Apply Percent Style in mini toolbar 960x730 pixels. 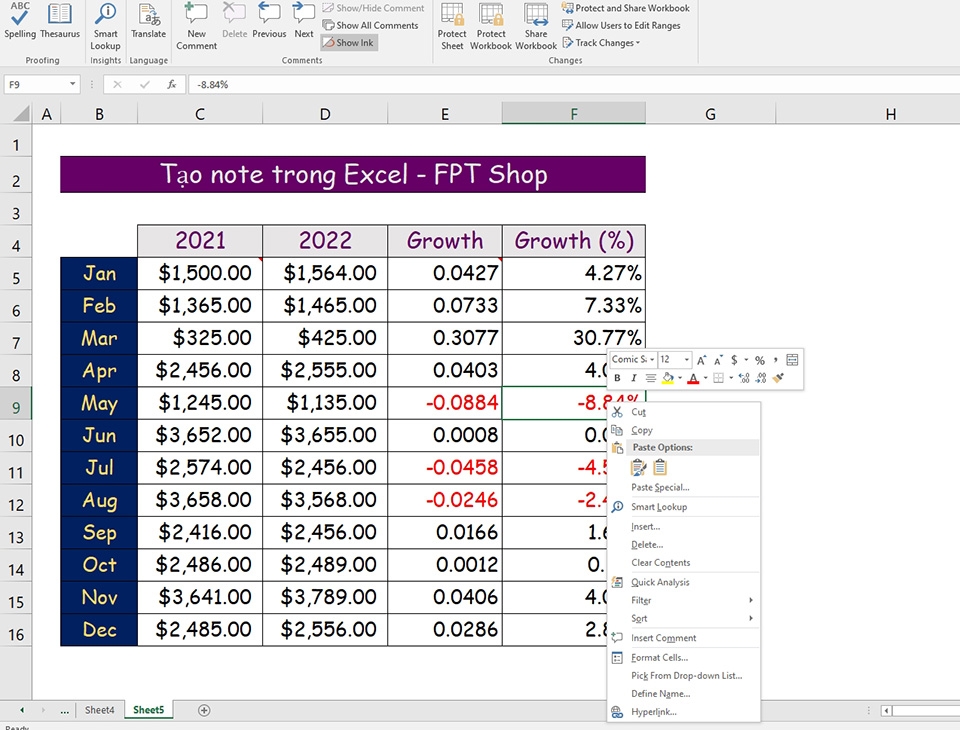tap(760, 360)
